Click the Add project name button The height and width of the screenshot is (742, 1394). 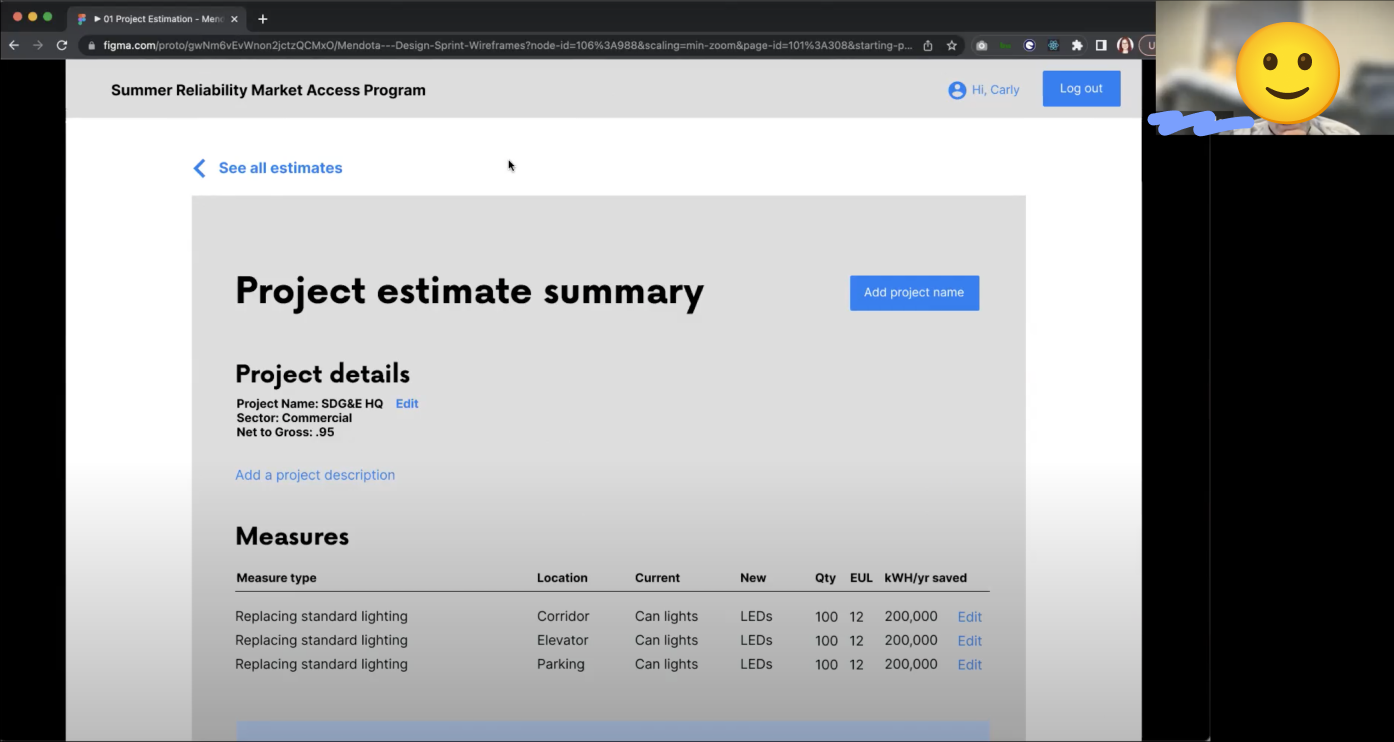tap(914, 293)
